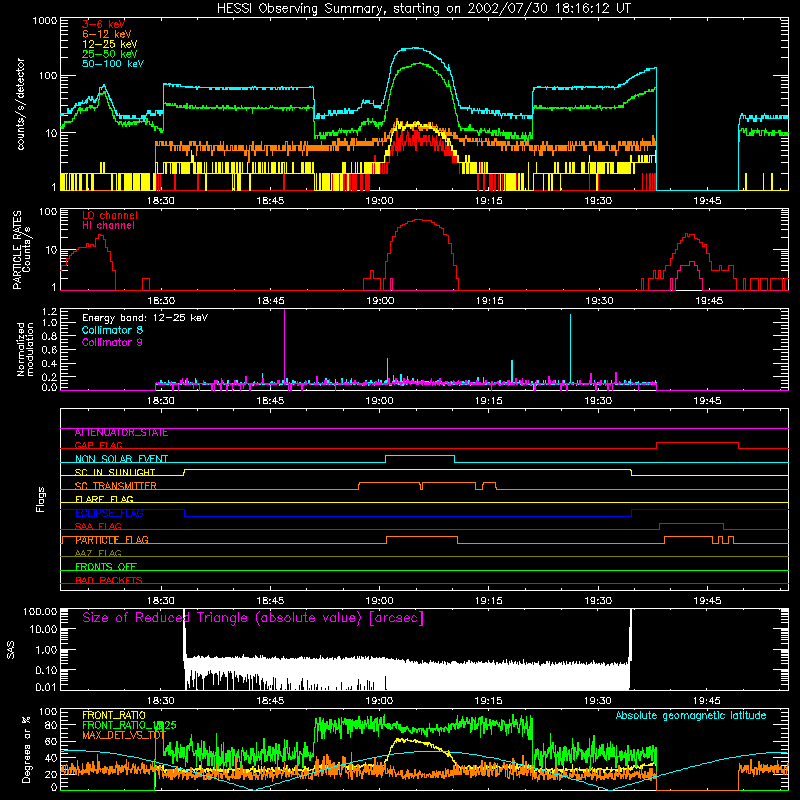Select the SC_IN_SUNLIGHT flag label
800x800 pixels.
click(115, 472)
